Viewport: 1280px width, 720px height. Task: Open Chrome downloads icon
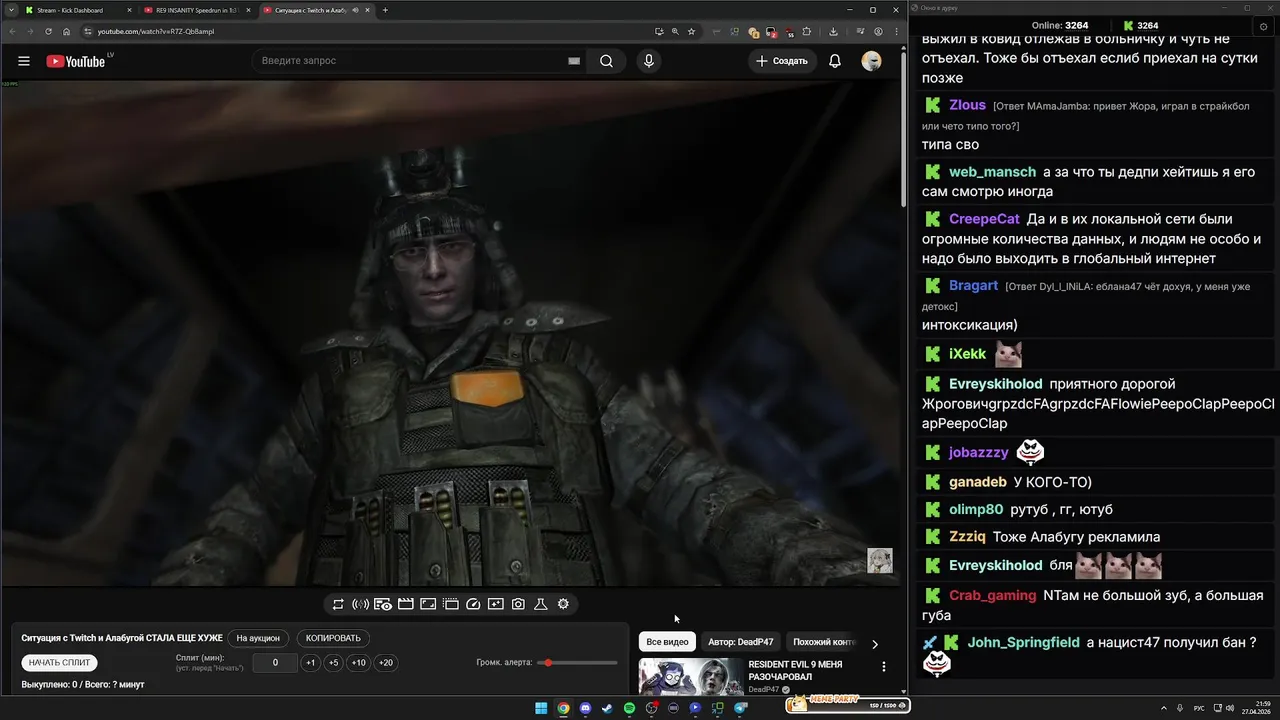(833, 31)
